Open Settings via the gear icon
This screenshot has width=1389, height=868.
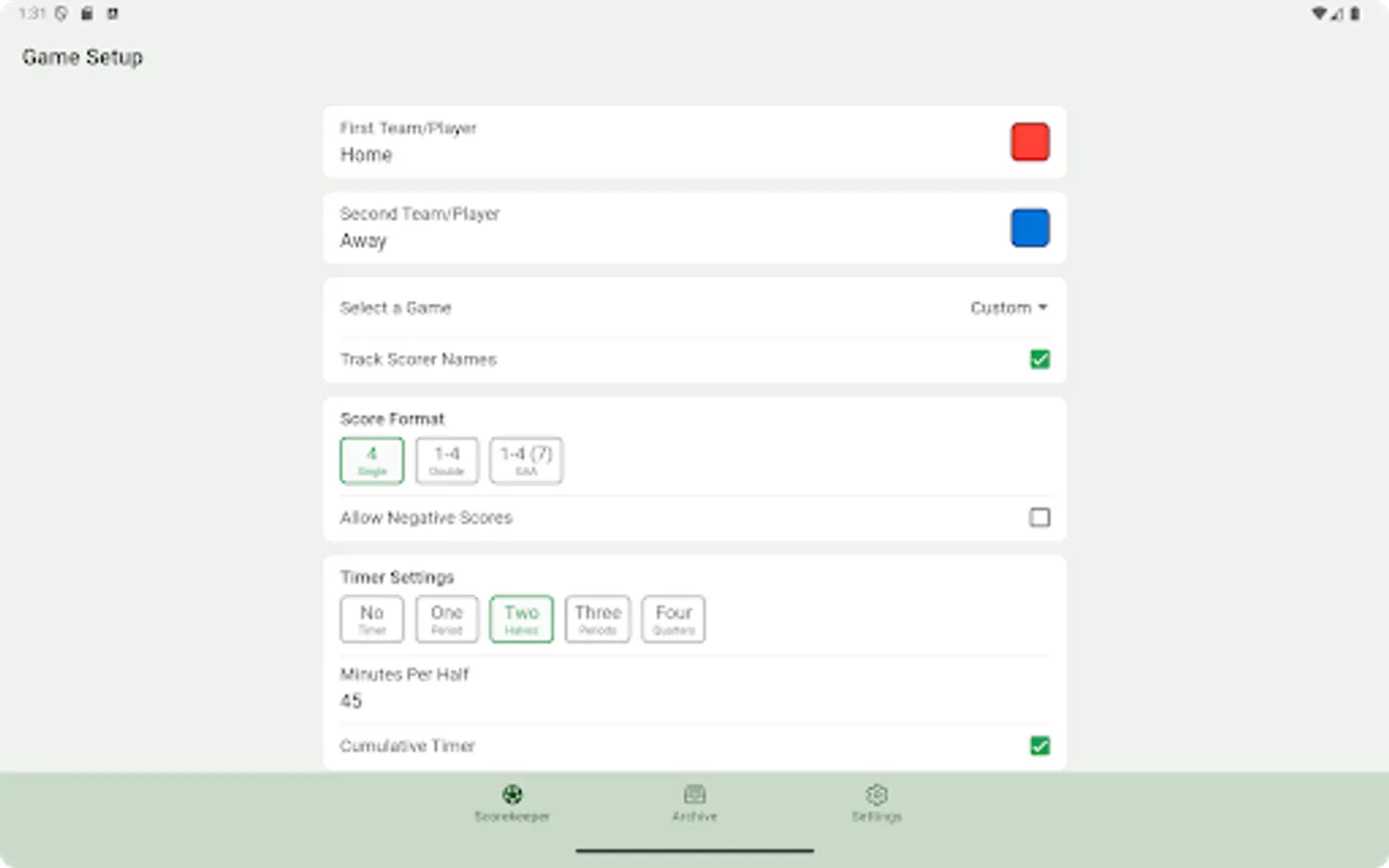pyautogui.click(x=876, y=794)
